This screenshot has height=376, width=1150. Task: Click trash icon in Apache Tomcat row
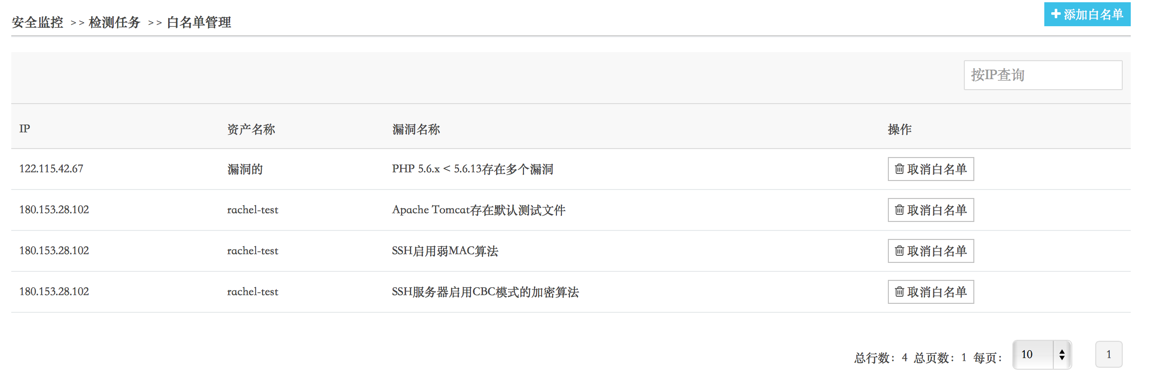[899, 210]
